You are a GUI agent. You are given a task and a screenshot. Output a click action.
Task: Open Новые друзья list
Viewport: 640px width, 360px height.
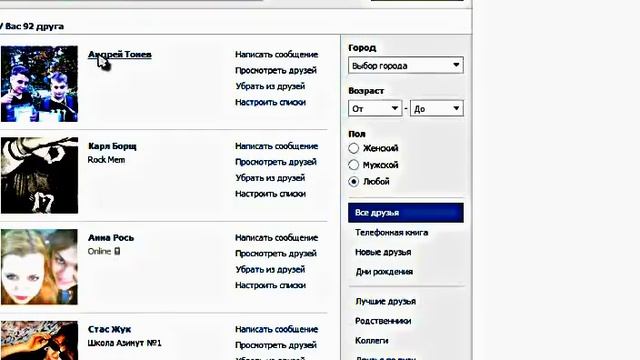383,252
